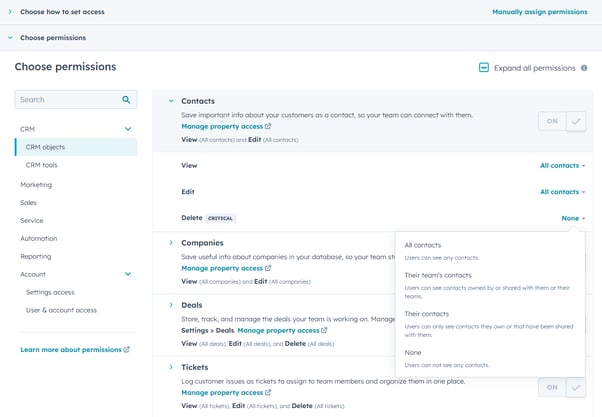Screen dimensions: 602x417
Task: Click external link icon on Contacts Manage property access
Action: pyautogui.click(x=268, y=127)
